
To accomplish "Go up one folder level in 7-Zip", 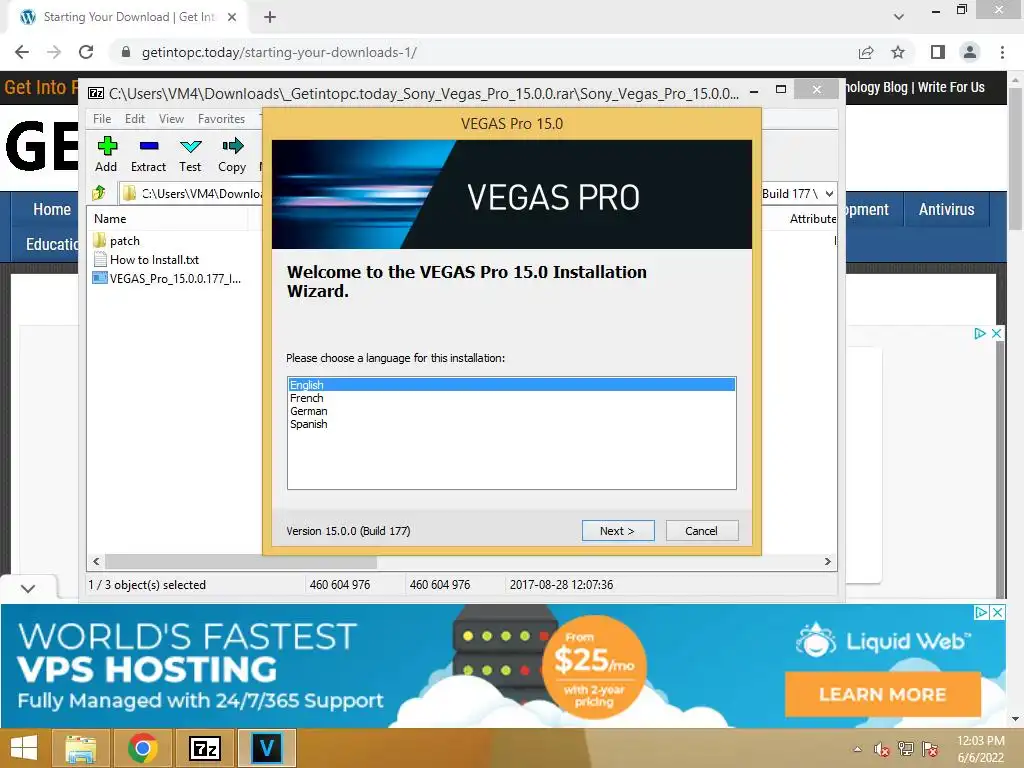I will [x=99, y=193].
